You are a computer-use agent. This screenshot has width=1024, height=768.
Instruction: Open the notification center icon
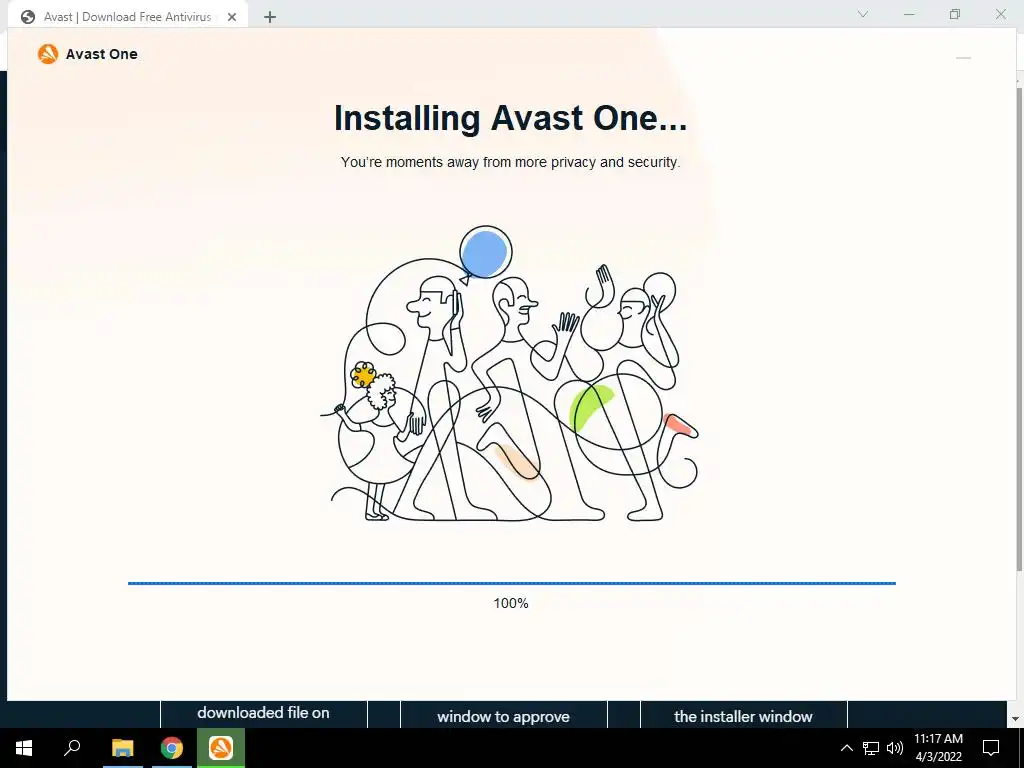pos(991,748)
